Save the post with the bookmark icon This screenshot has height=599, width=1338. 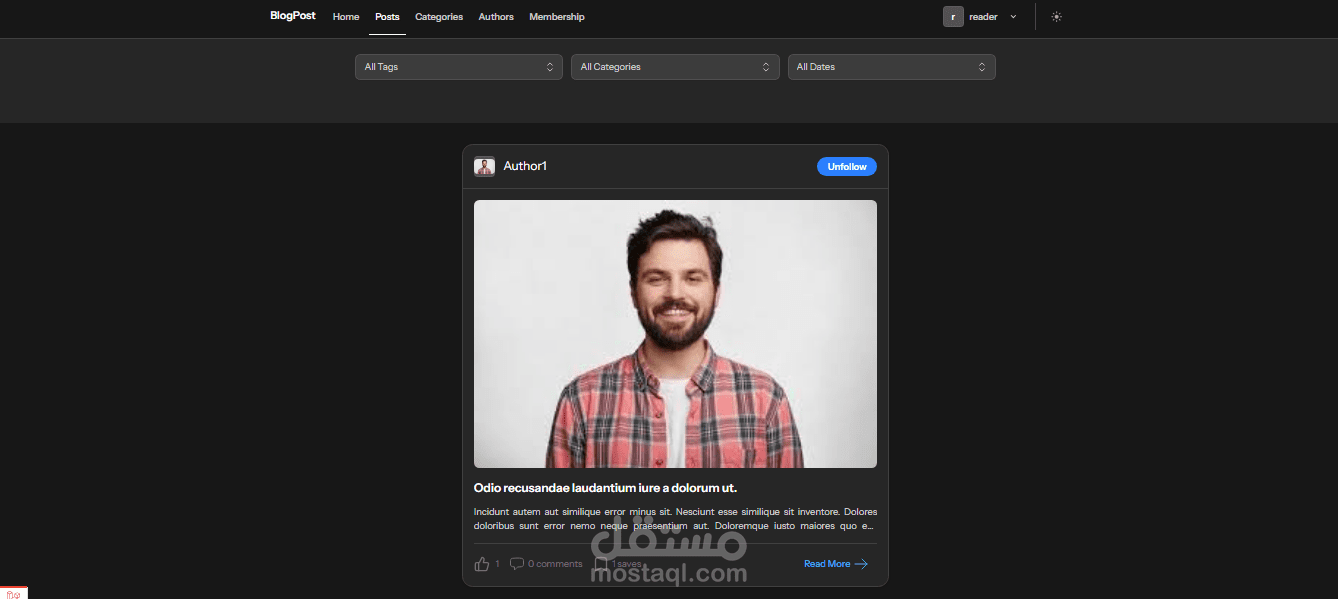pyautogui.click(x=601, y=564)
